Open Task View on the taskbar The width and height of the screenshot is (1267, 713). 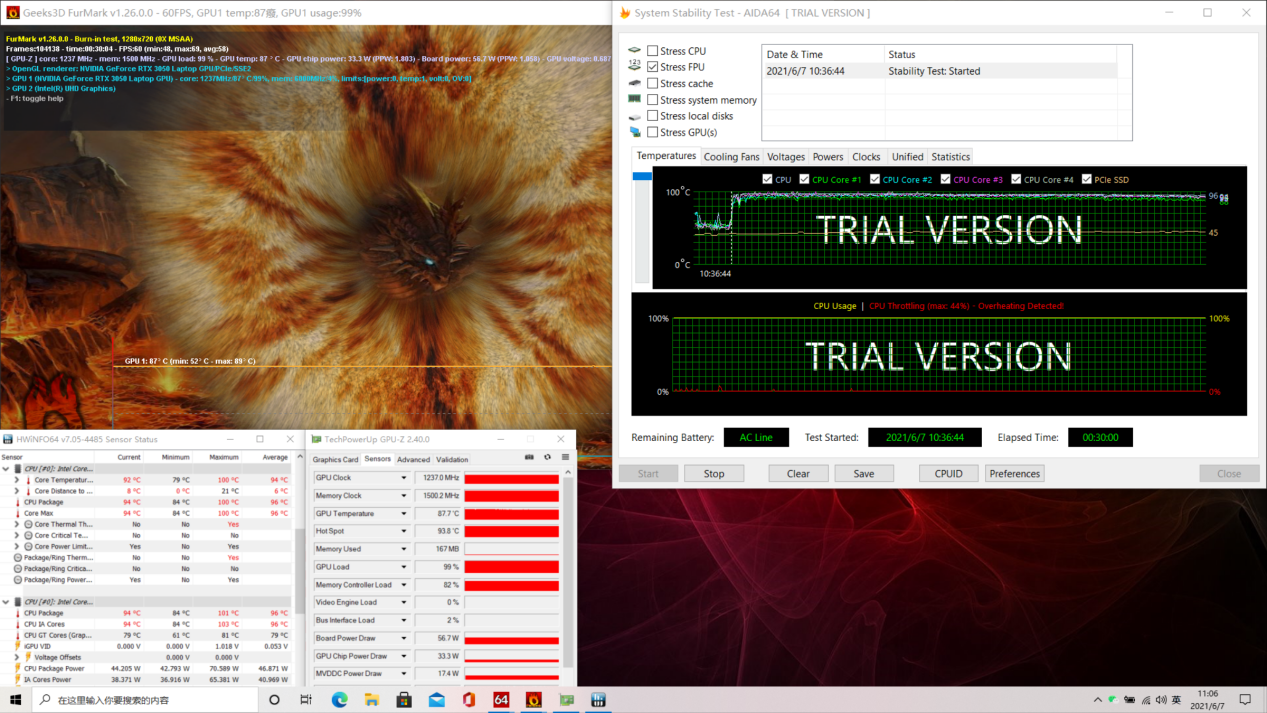pyautogui.click(x=306, y=700)
